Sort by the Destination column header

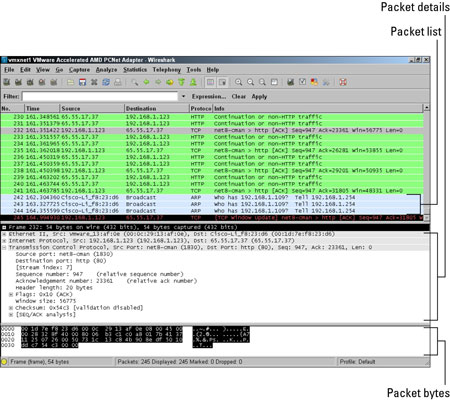point(157,108)
